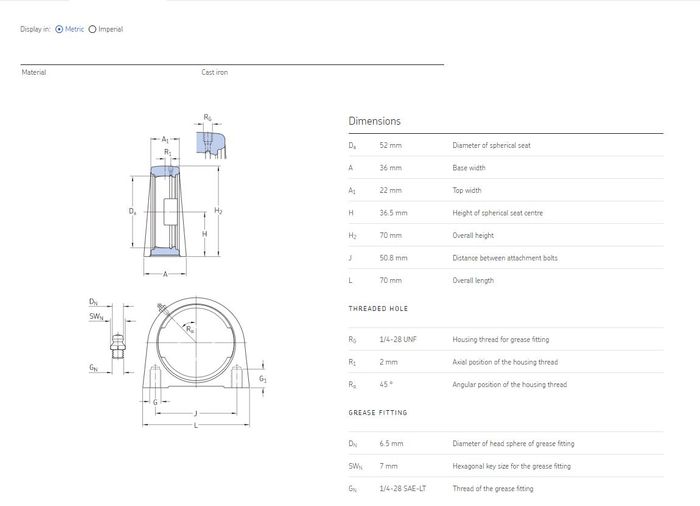
Task: Click the Cast iron material value
Action: point(214,72)
